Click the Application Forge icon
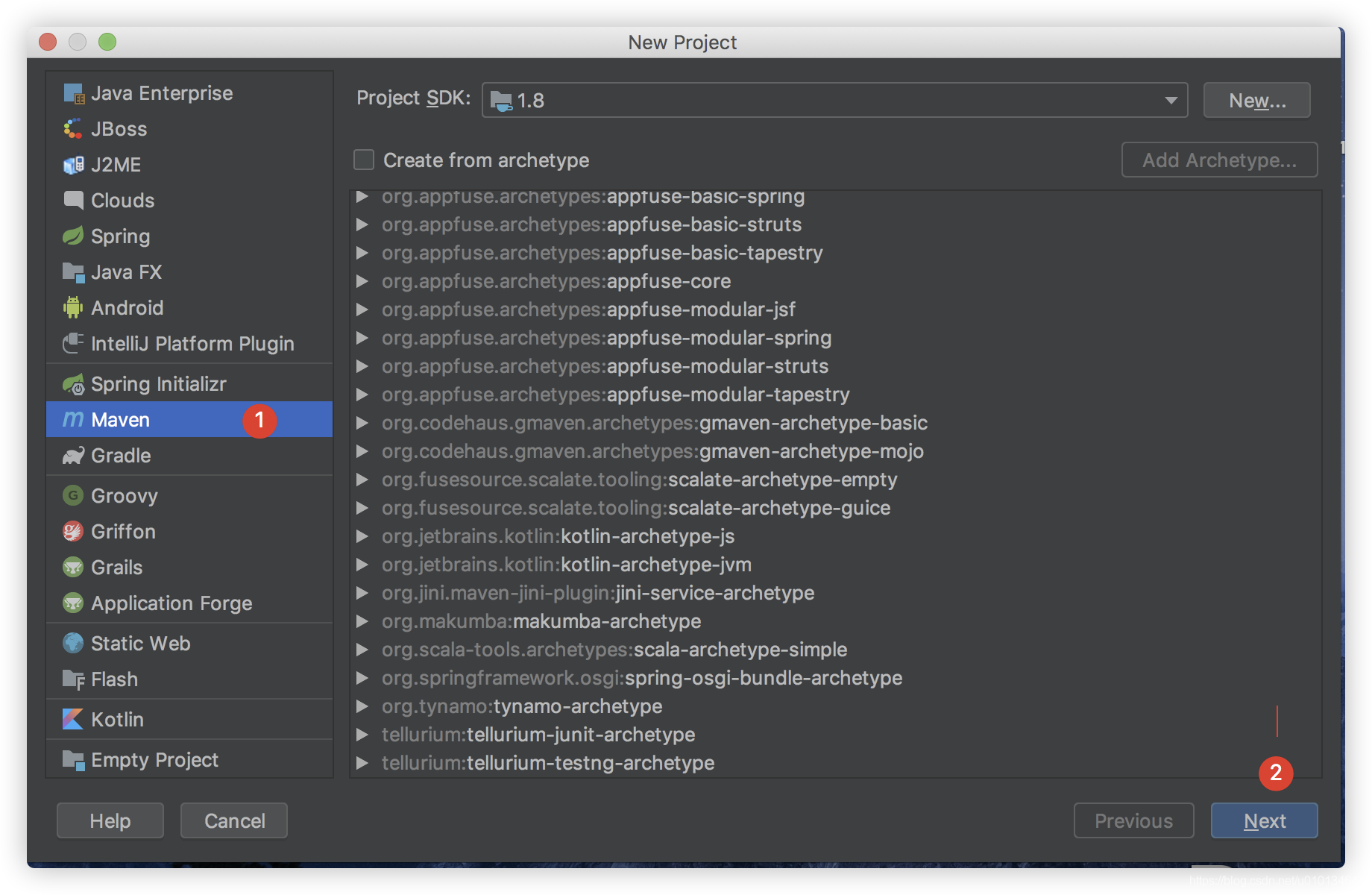The image size is (1372, 895). tap(73, 603)
